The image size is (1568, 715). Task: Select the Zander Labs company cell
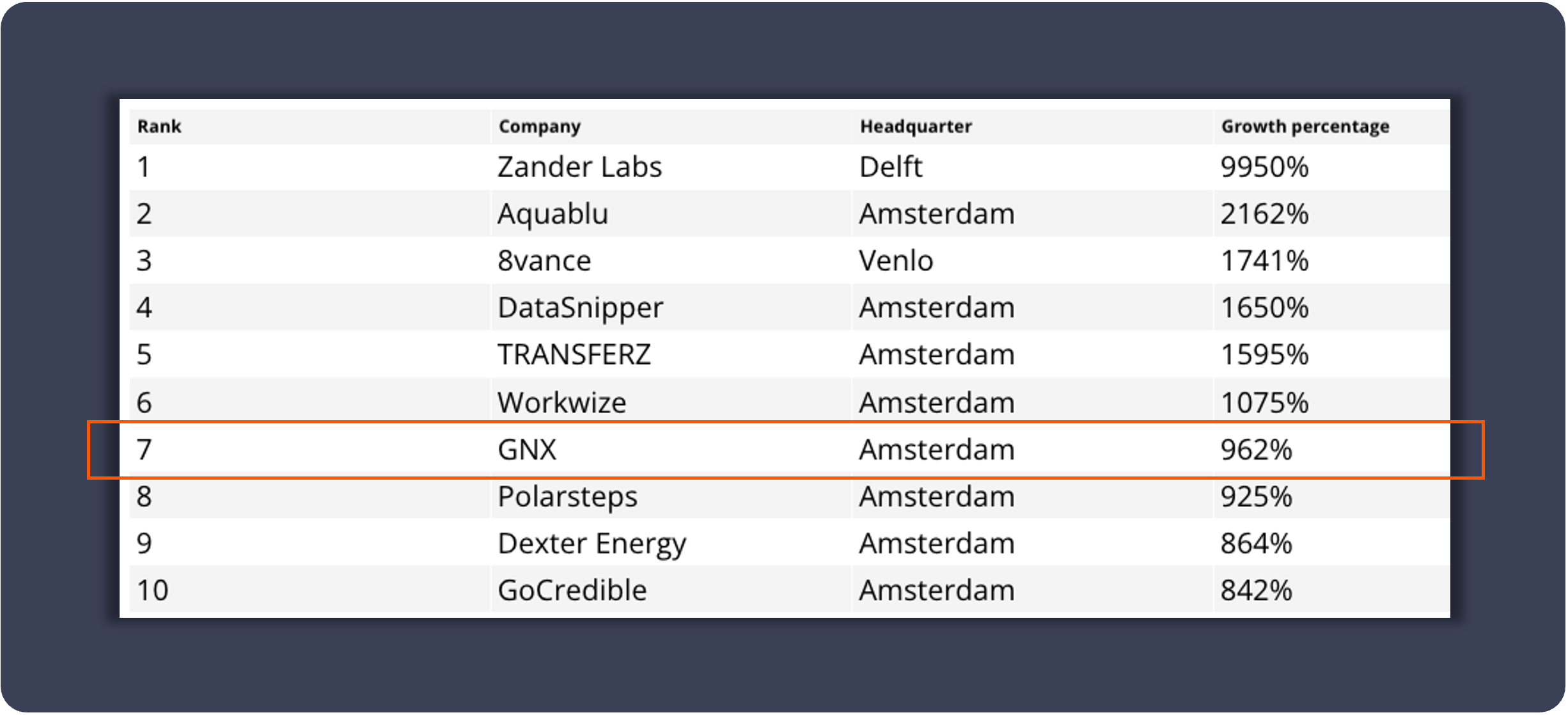pos(579,168)
